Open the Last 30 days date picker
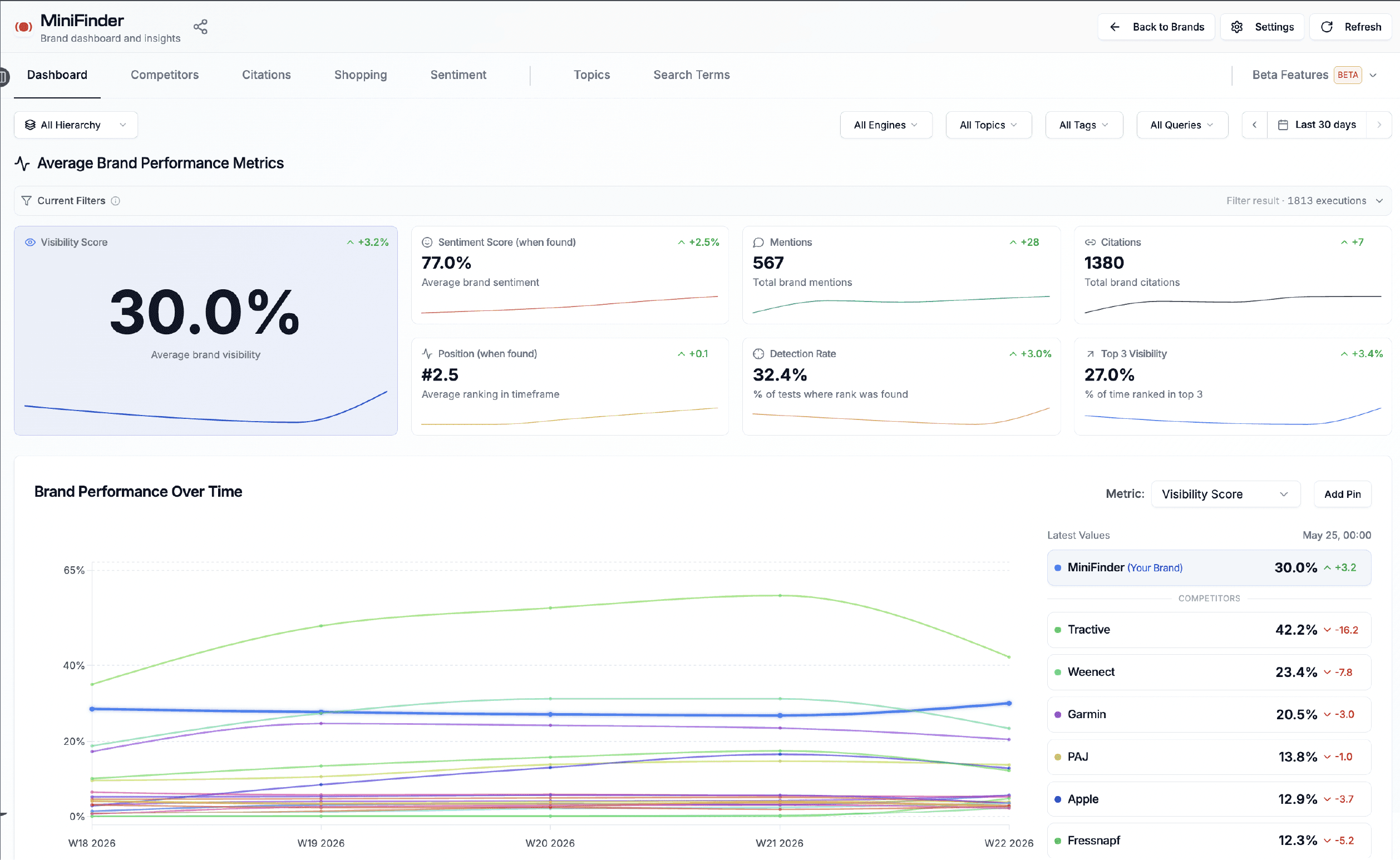The height and width of the screenshot is (860, 1400). click(x=1317, y=125)
